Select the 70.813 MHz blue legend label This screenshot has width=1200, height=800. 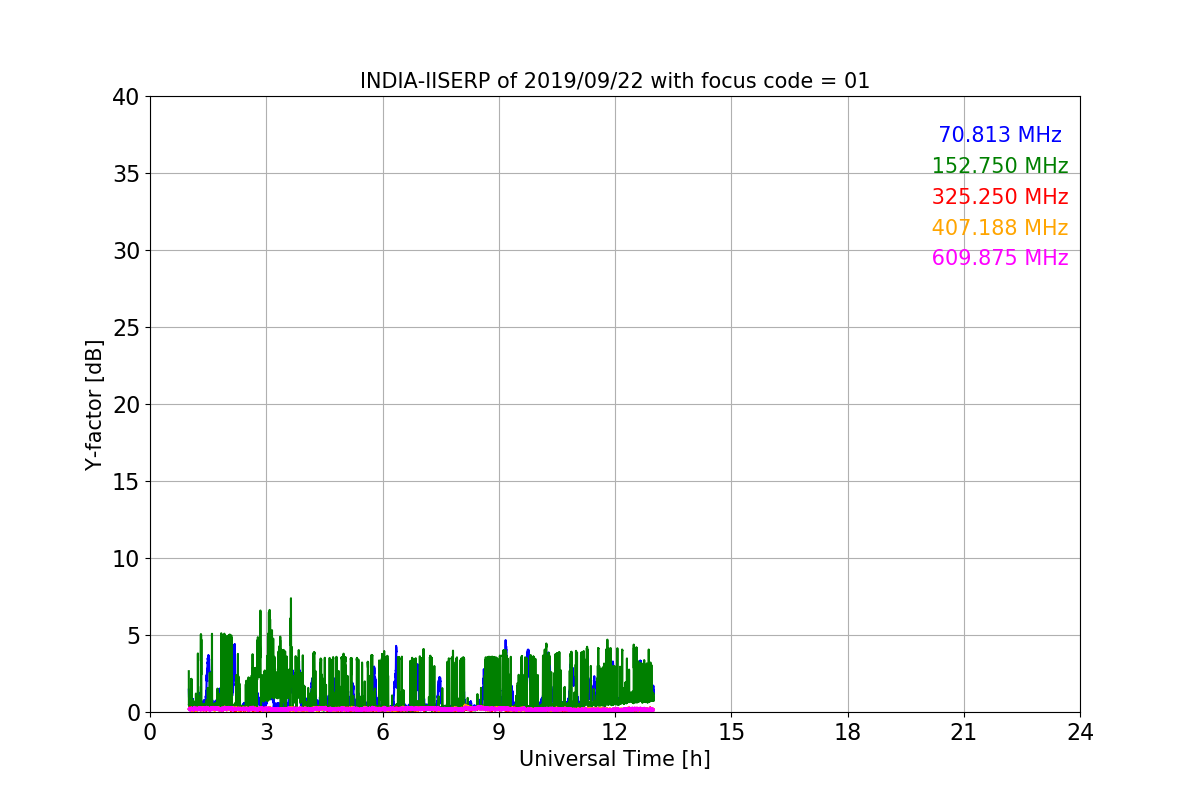(999, 135)
